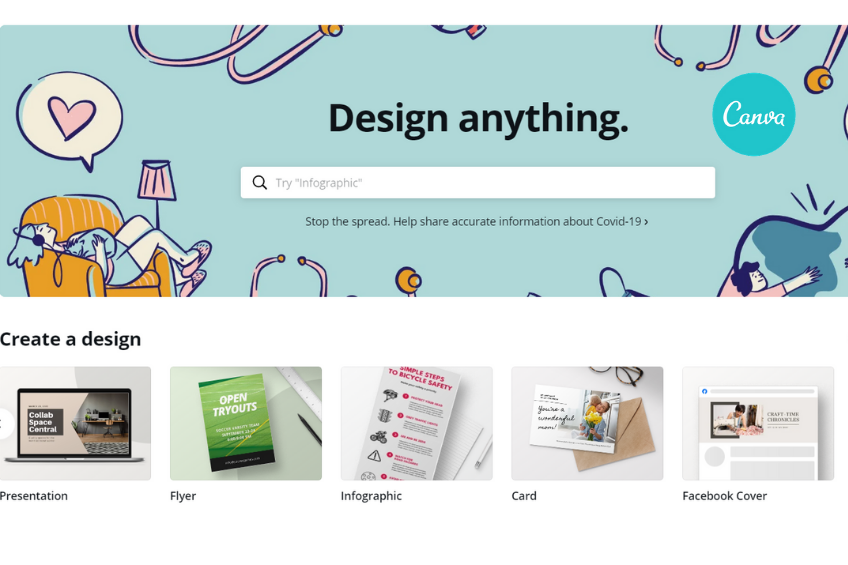Click the Presentation label text

pos(34,496)
